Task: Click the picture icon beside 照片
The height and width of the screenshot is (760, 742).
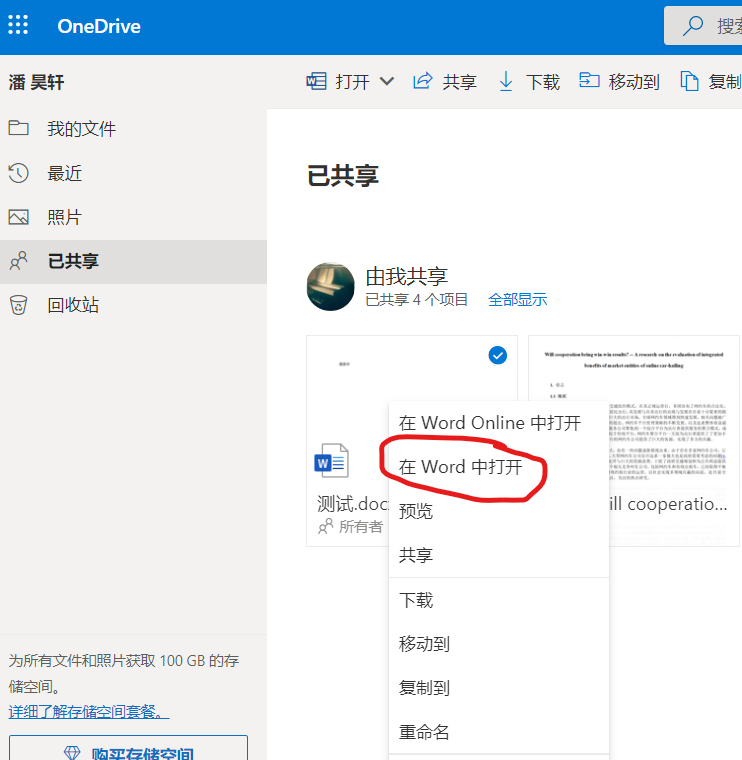Action: [18, 217]
